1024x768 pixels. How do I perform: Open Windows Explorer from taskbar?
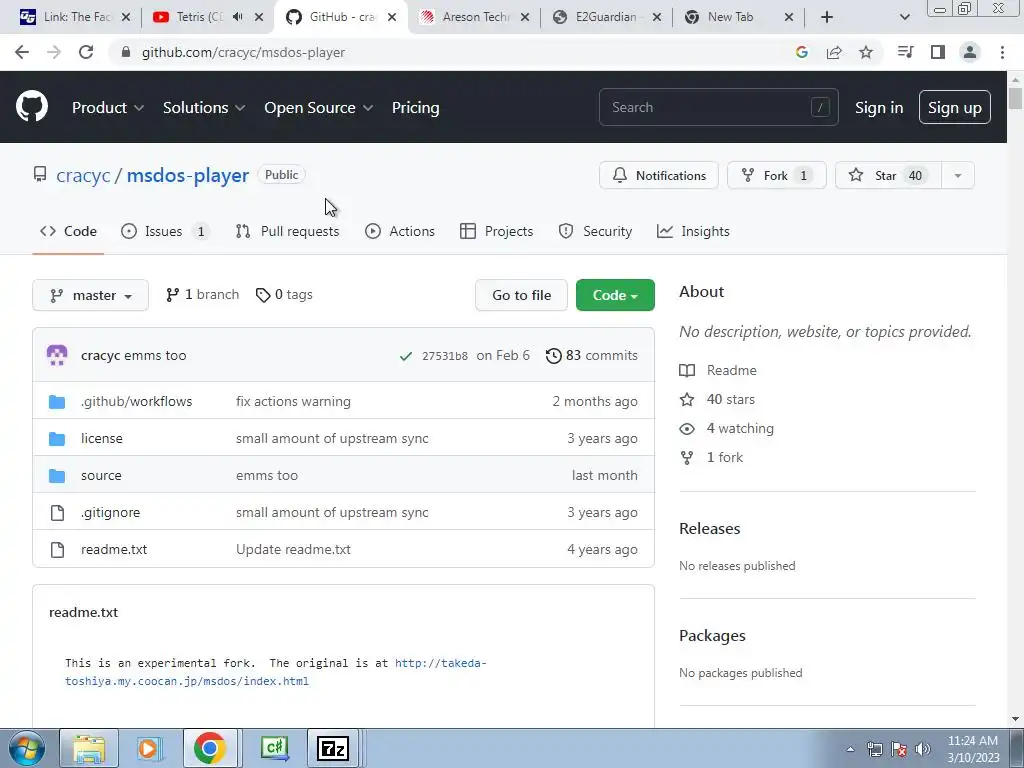tap(89, 748)
